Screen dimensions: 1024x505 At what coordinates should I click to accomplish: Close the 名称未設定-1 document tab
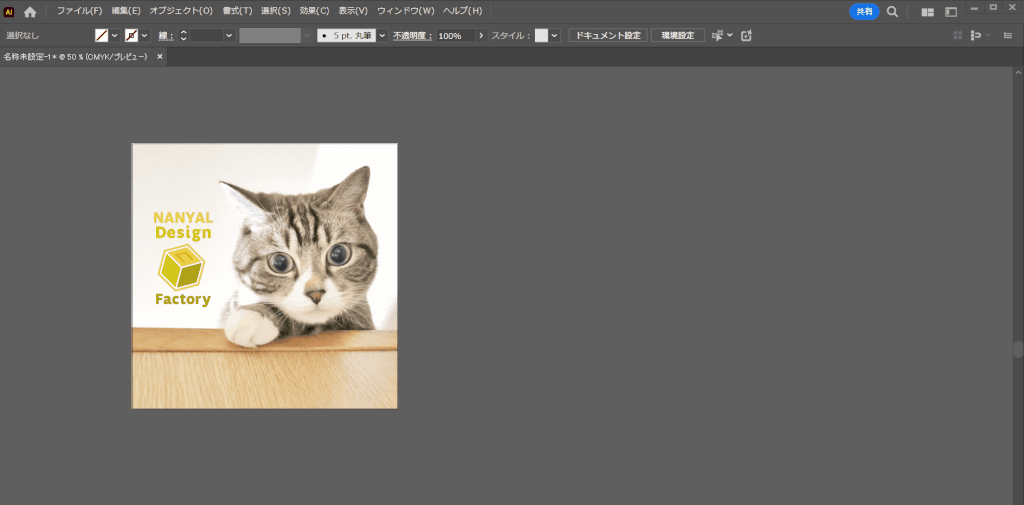(158, 57)
